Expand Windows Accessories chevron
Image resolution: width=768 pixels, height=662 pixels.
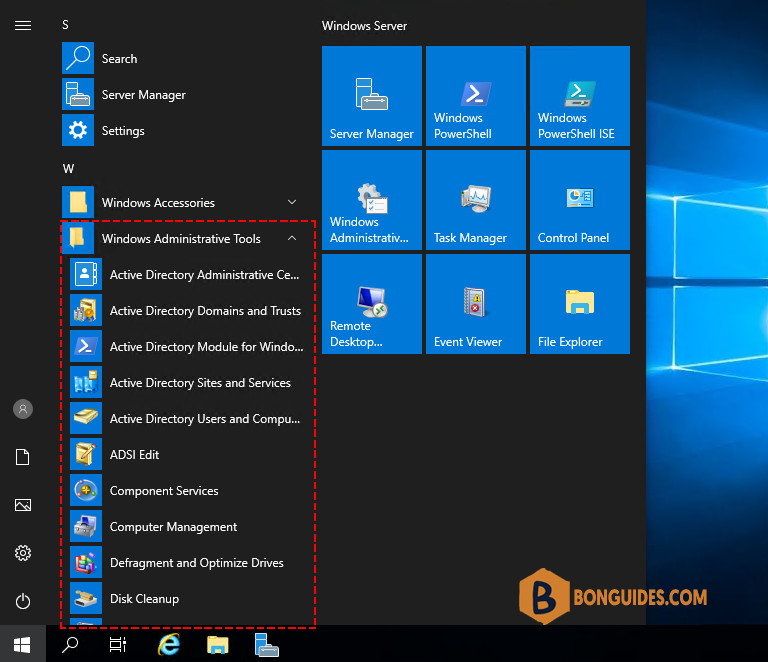292,202
